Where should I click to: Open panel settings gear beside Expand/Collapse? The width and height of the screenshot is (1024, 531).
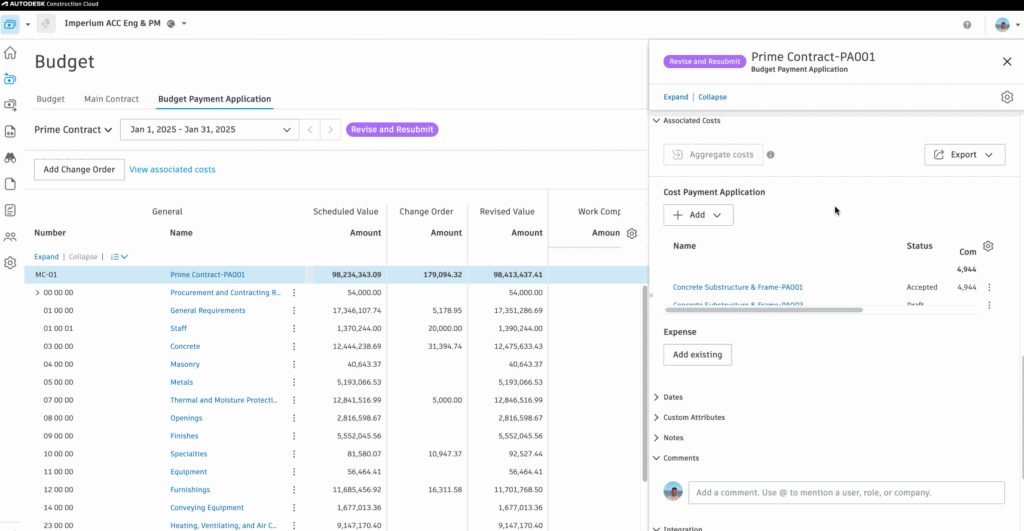click(x=1007, y=97)
